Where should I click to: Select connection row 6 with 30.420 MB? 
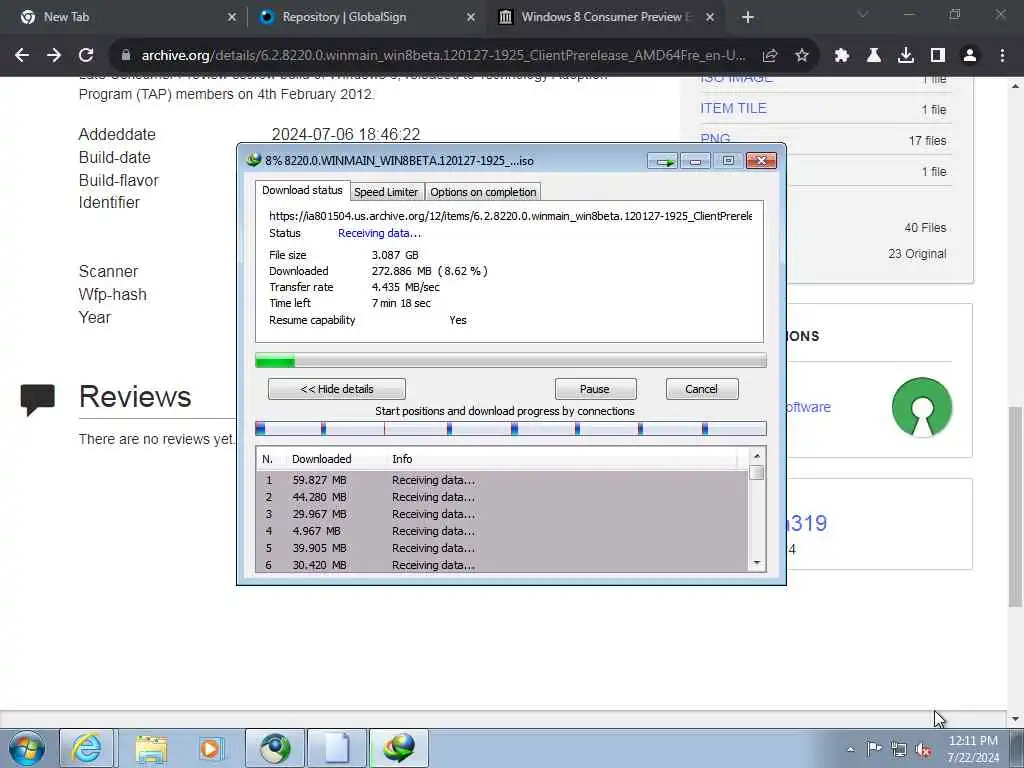pos(502,565)
